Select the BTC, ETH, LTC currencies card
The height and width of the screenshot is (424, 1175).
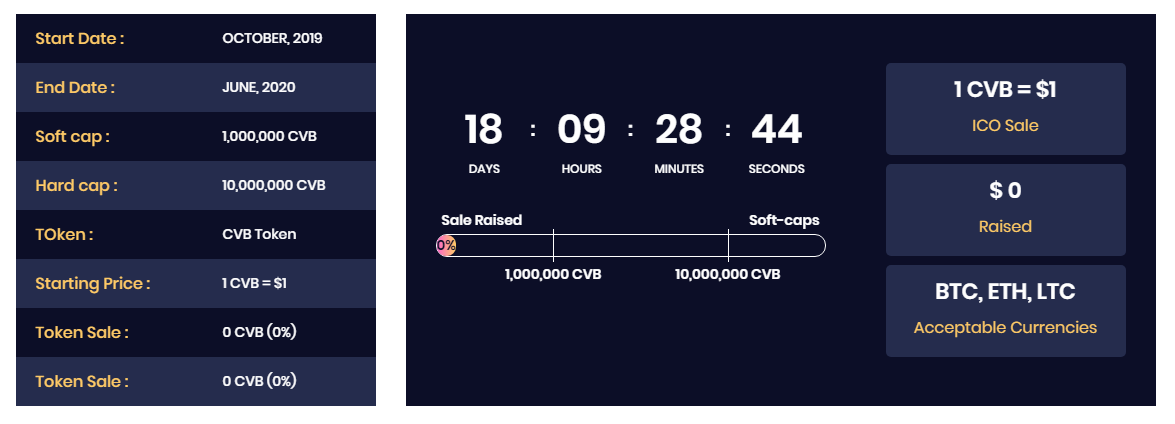click(1006, 311)
